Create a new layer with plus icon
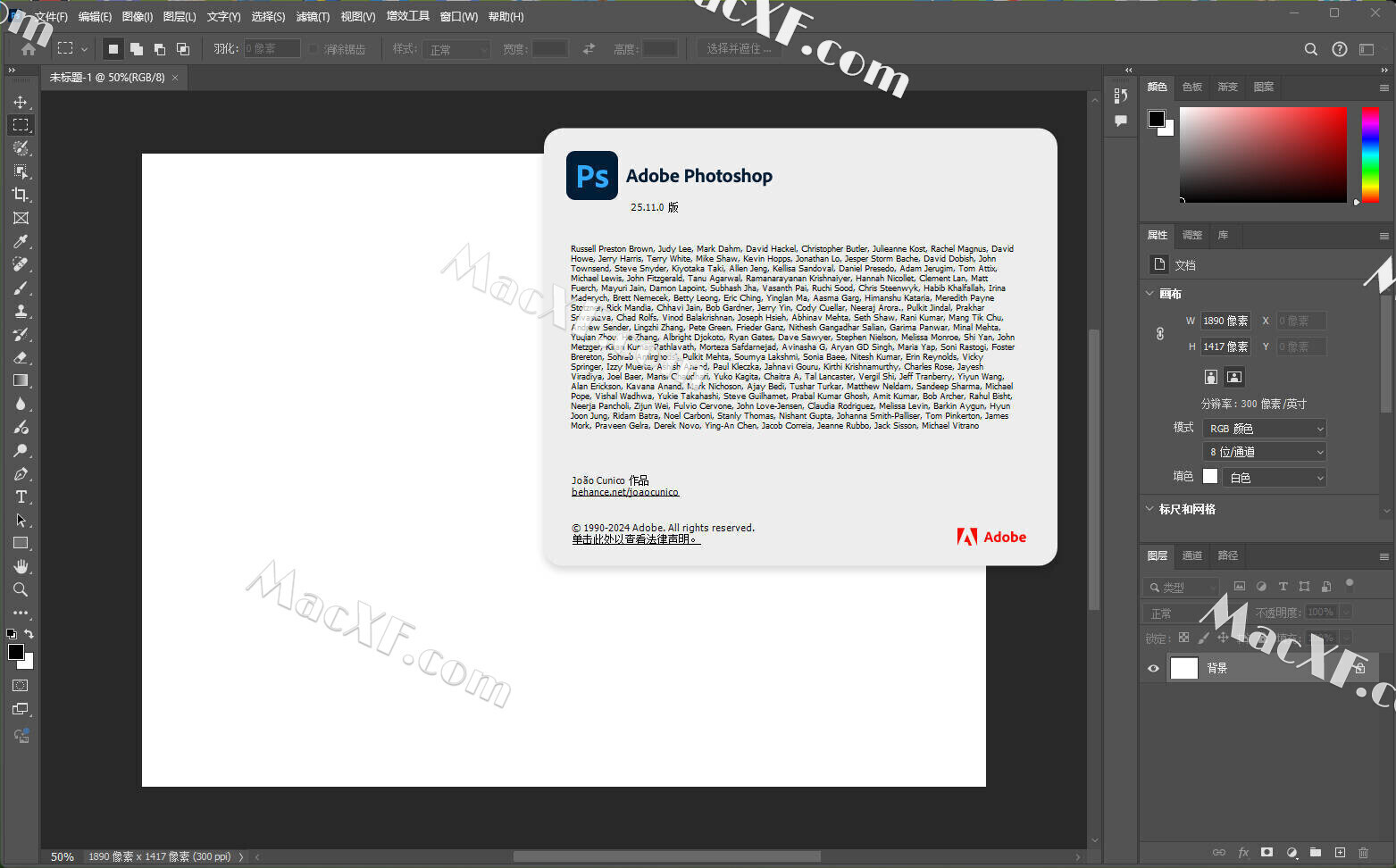 1340,853
